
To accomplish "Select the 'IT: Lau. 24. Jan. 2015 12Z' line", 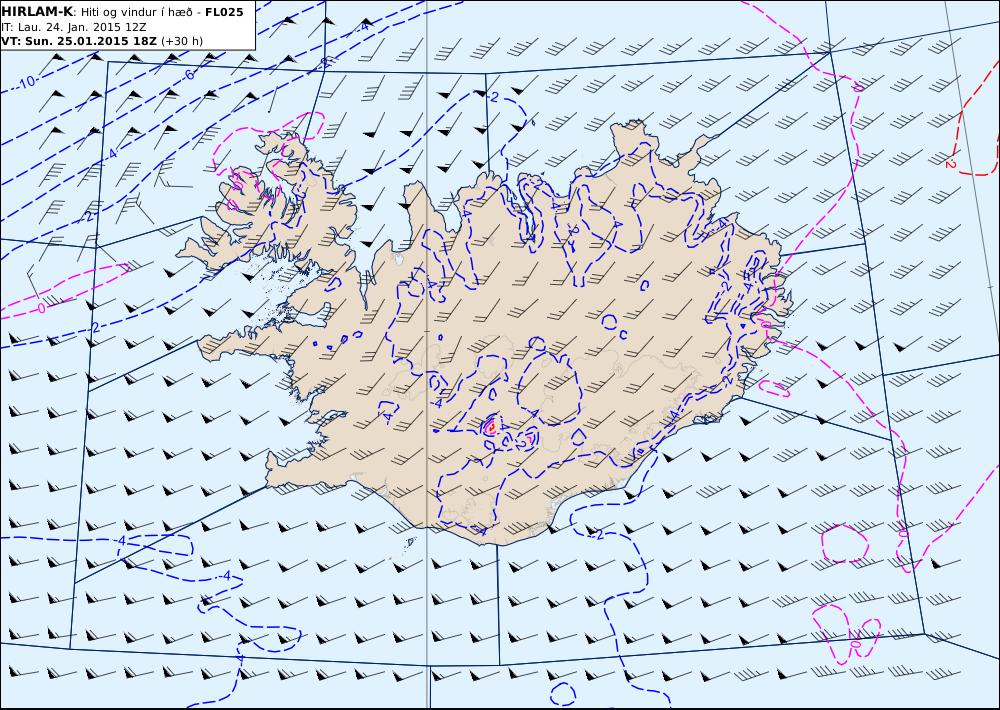I will tap(73, 27).
